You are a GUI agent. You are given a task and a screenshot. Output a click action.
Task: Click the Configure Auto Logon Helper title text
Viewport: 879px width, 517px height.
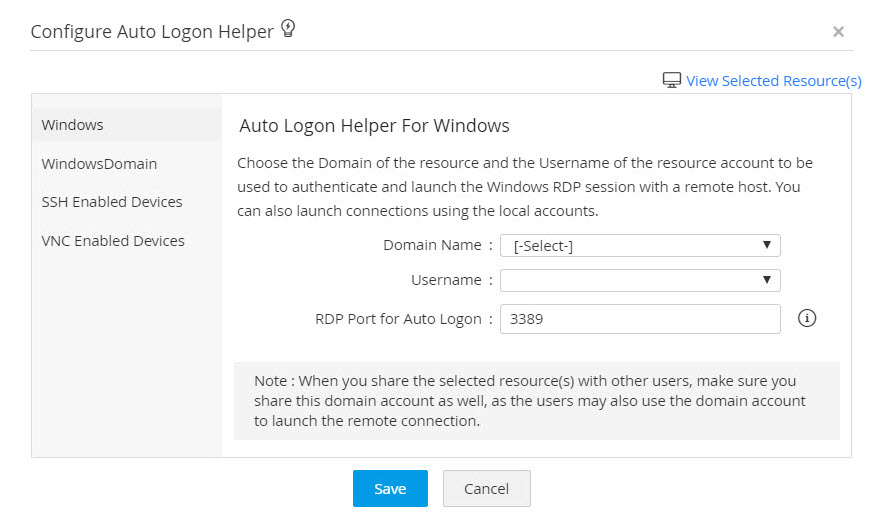coord(152,32)
